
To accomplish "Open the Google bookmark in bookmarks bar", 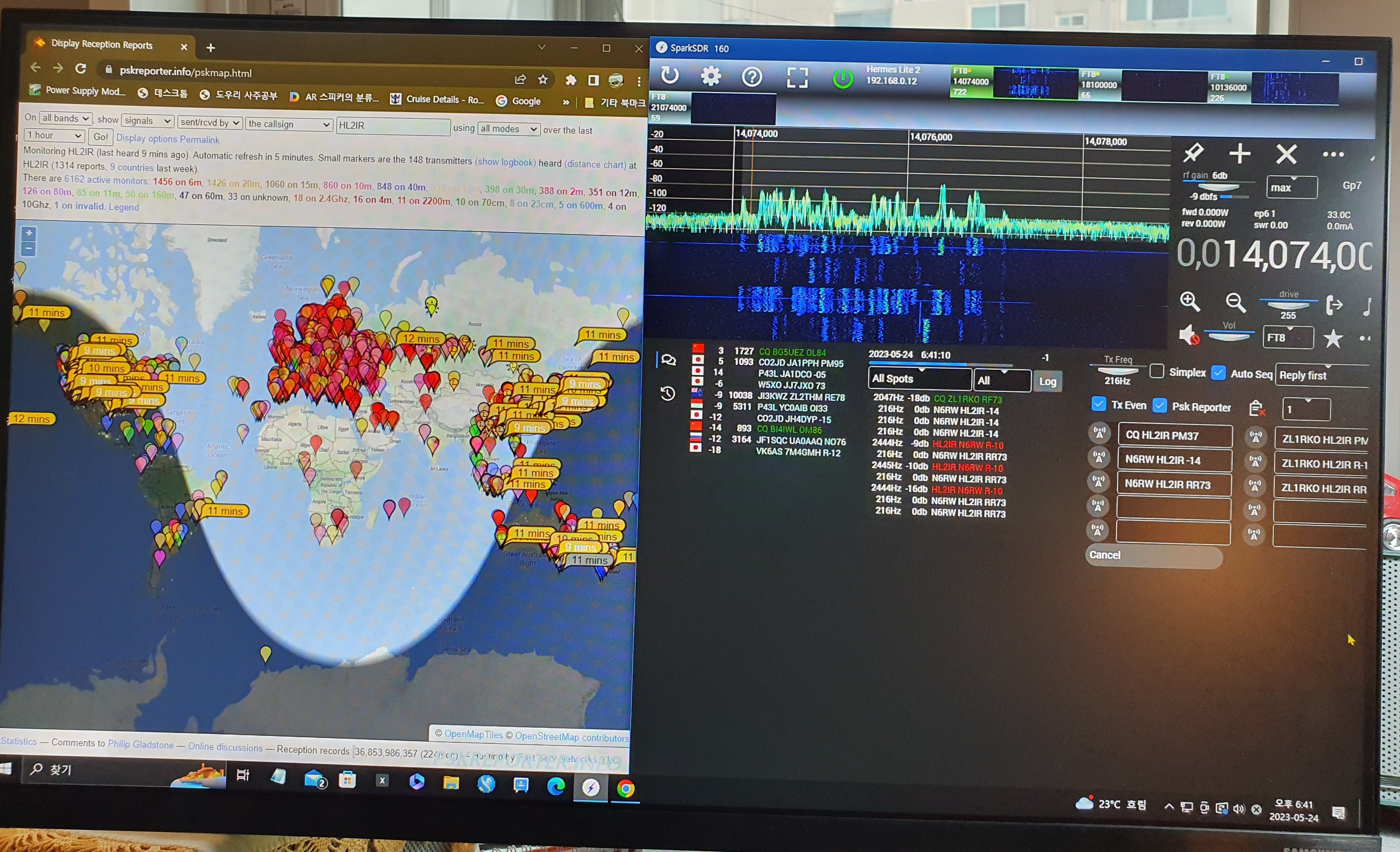I will coord(518,101).
